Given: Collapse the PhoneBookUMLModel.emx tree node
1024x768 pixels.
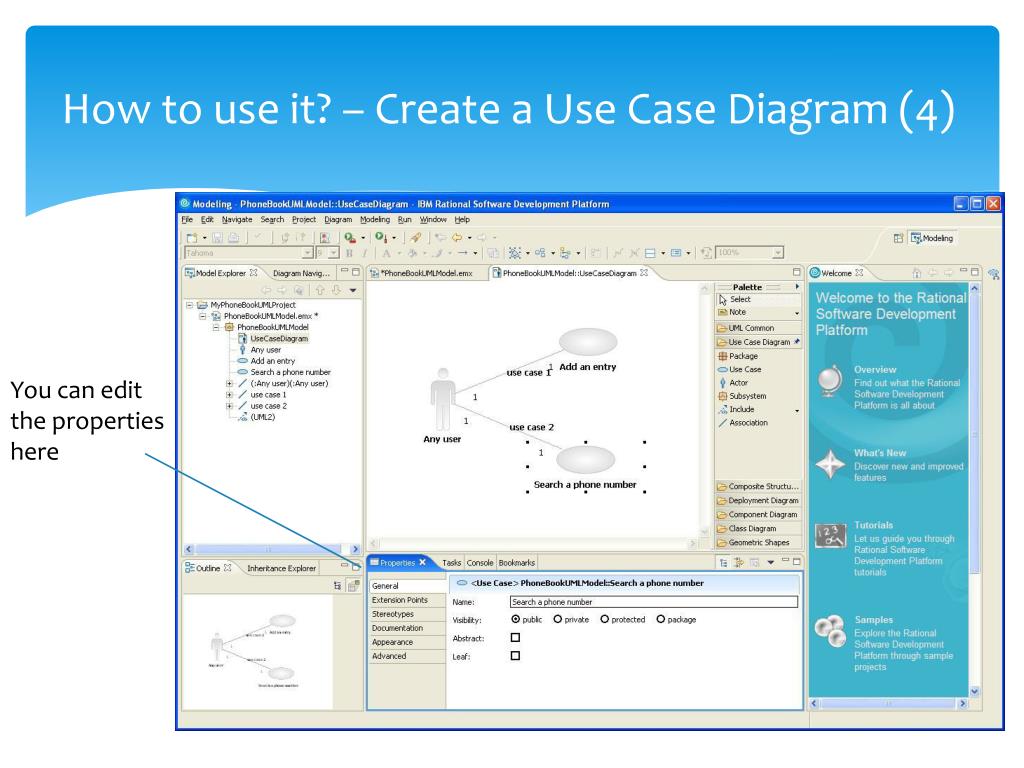Looking at the screenshot, I should click(202, 316).
